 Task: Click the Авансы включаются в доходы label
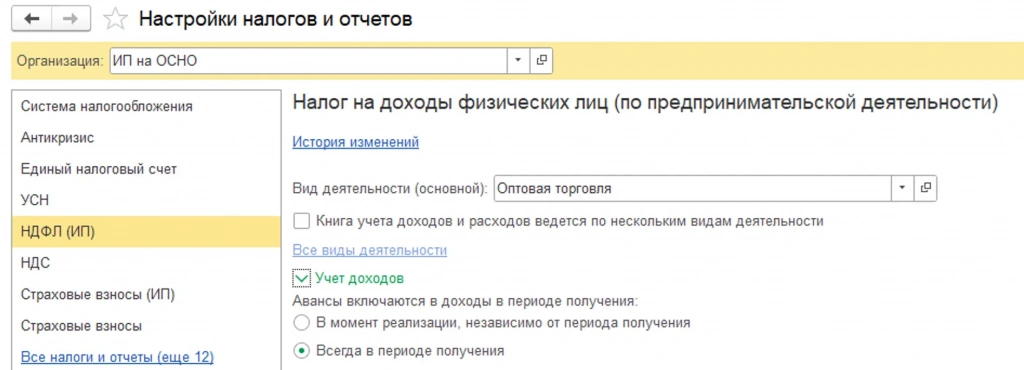(465, 301)
